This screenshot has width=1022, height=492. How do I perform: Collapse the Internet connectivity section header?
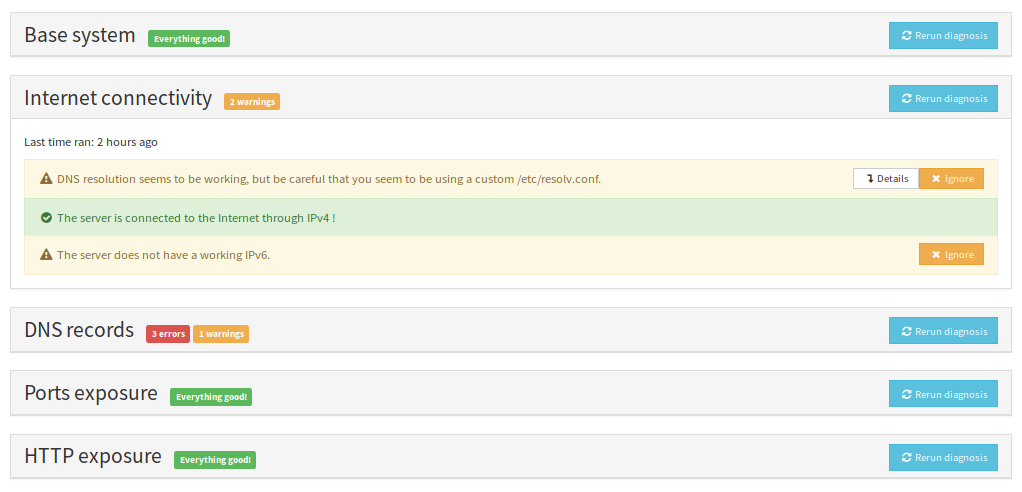(118, 99)
